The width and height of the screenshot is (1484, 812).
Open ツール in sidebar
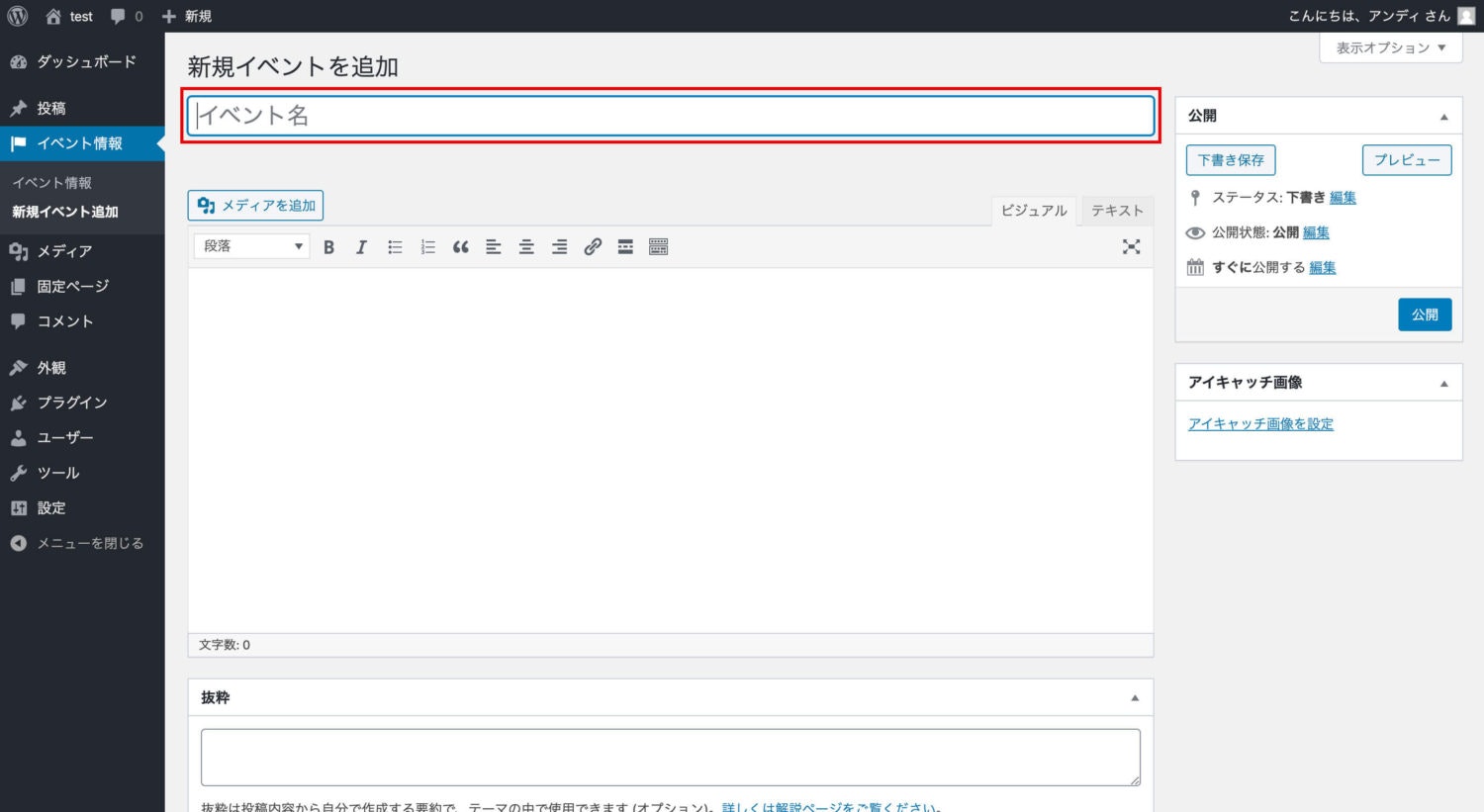[82, 473]
